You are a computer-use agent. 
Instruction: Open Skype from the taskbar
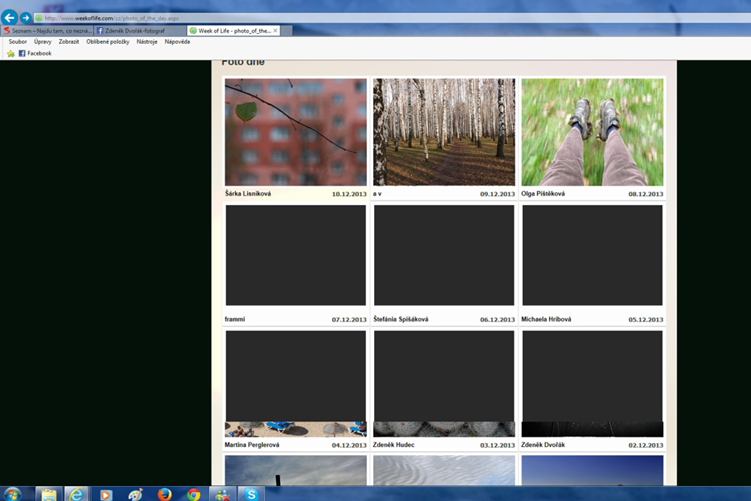pyautogui.click(x=251, y=494)
